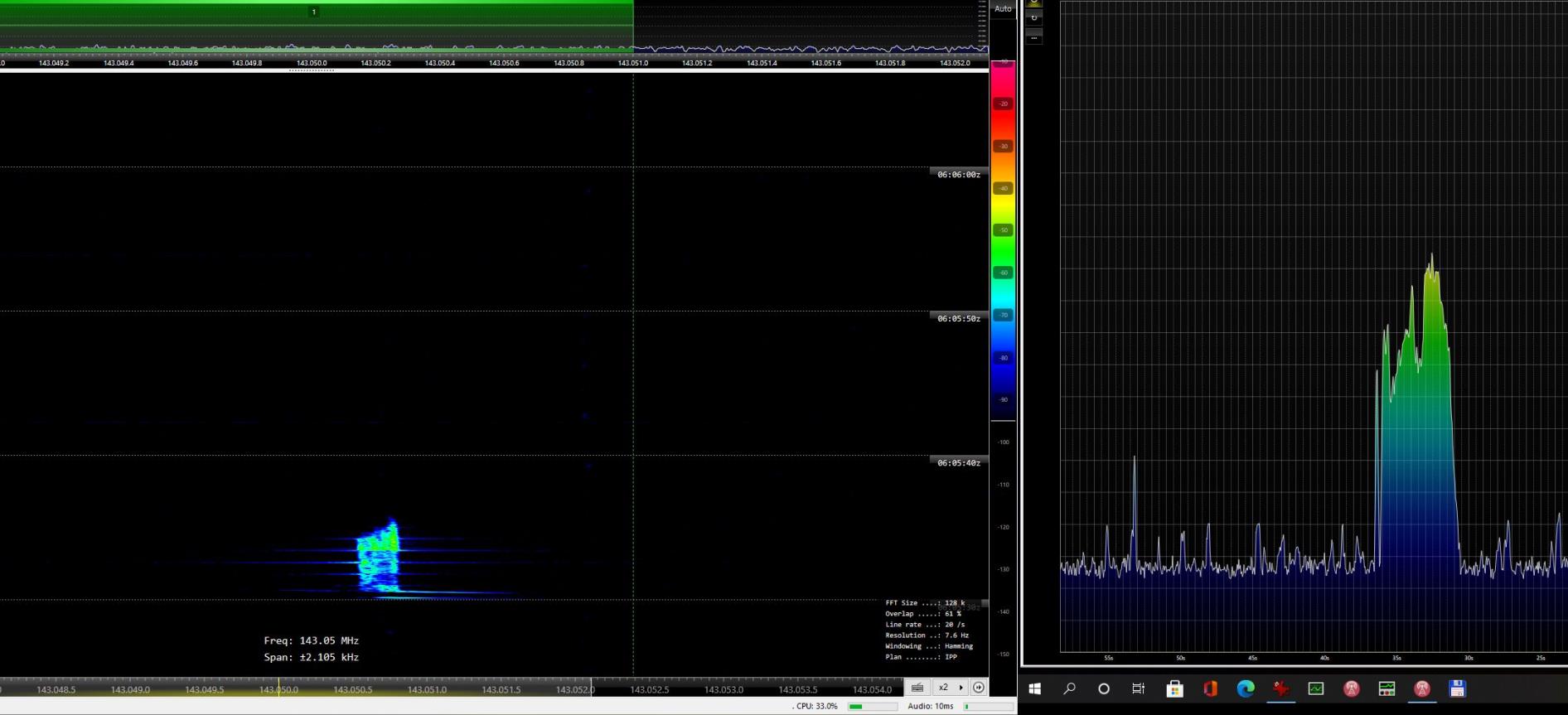
Task: Select the -20 tag on the color scale
Action: 1004,104
